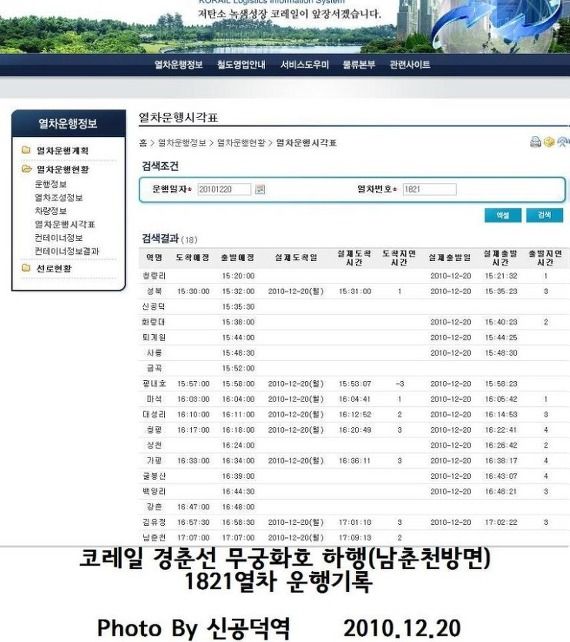The image size is (570, 642).
Task: Select the 대성리 station name cell
Action: [154, 414]
